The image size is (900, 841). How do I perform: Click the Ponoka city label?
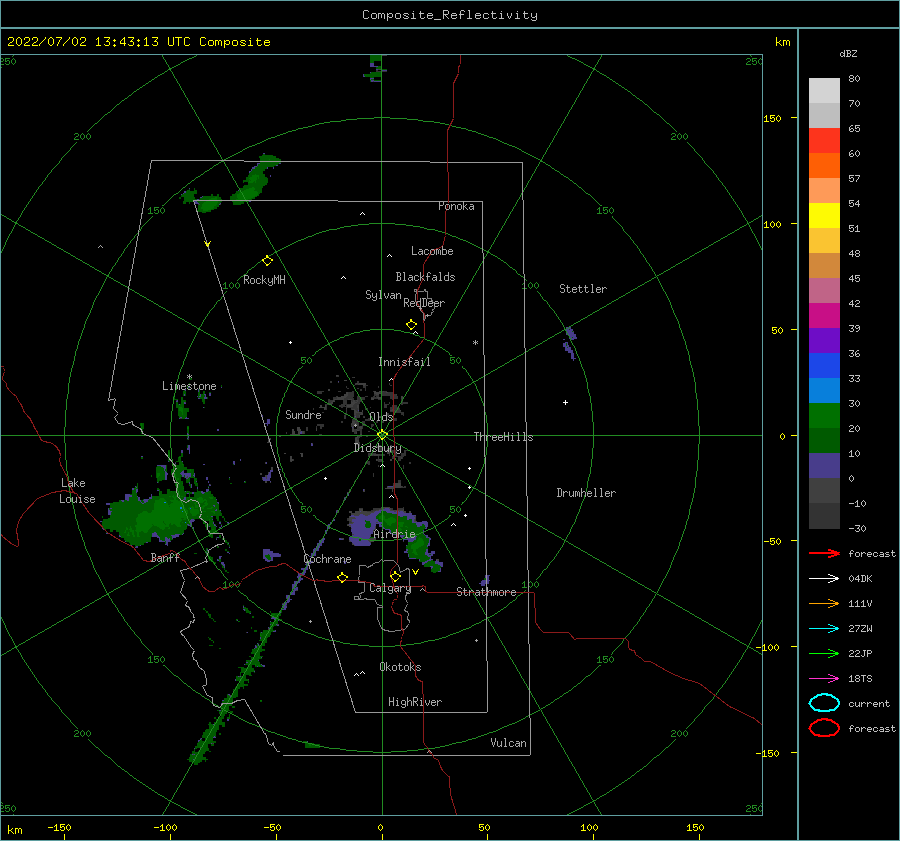[x=456, y=206]
